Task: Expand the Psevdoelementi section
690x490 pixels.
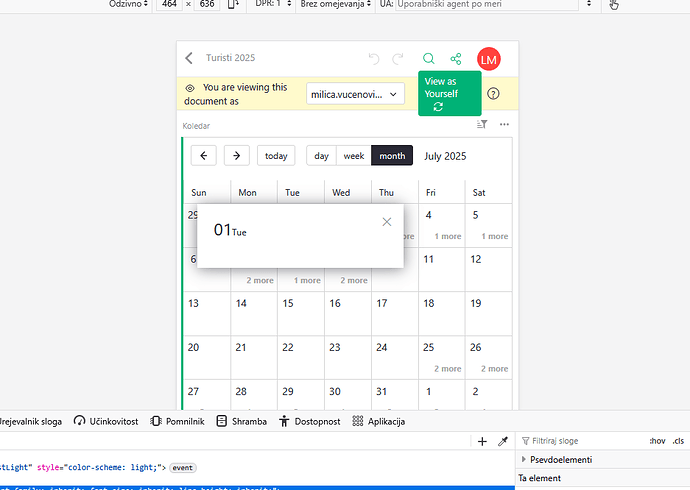Action: (x=524, y=460)
